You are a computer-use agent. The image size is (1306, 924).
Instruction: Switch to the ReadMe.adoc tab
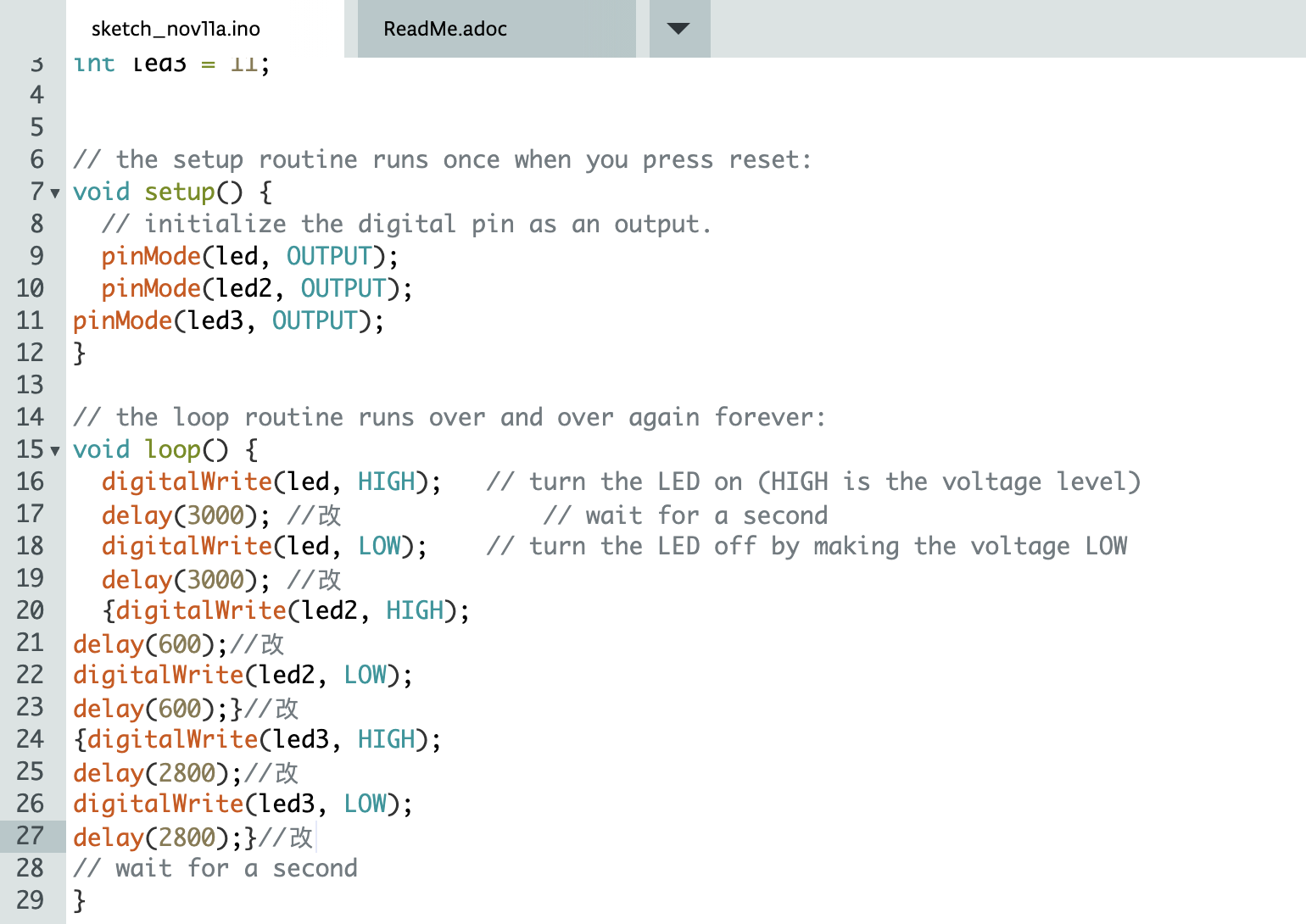coord(445,29)
